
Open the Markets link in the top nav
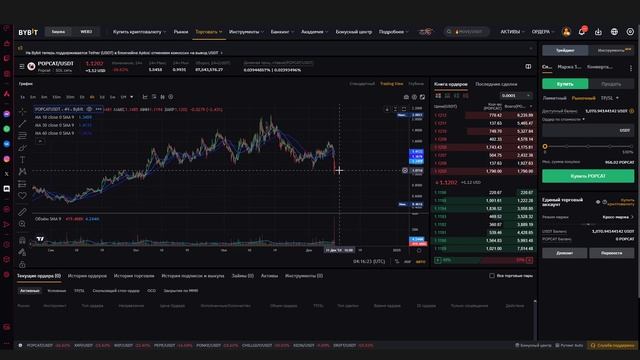(181, 32)
